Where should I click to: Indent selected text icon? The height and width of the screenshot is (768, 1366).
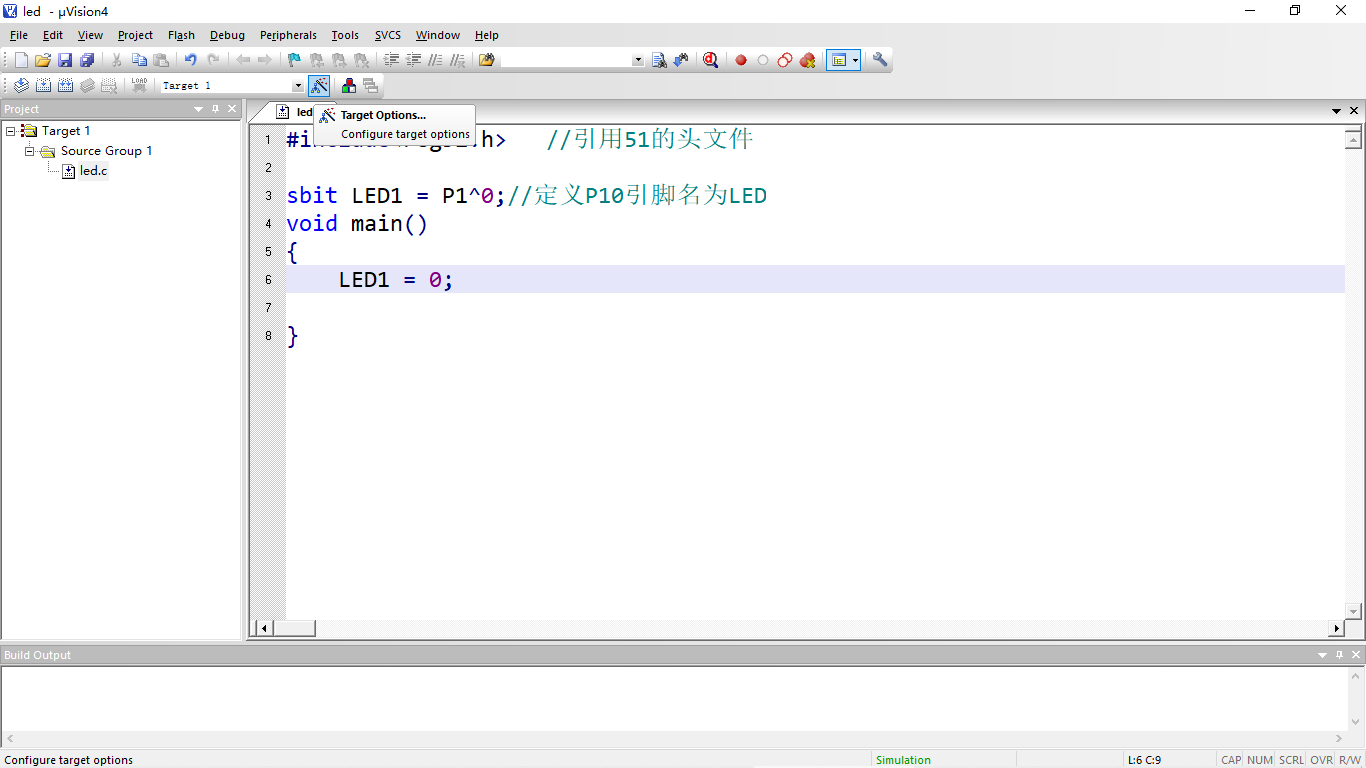click(391, 60)
